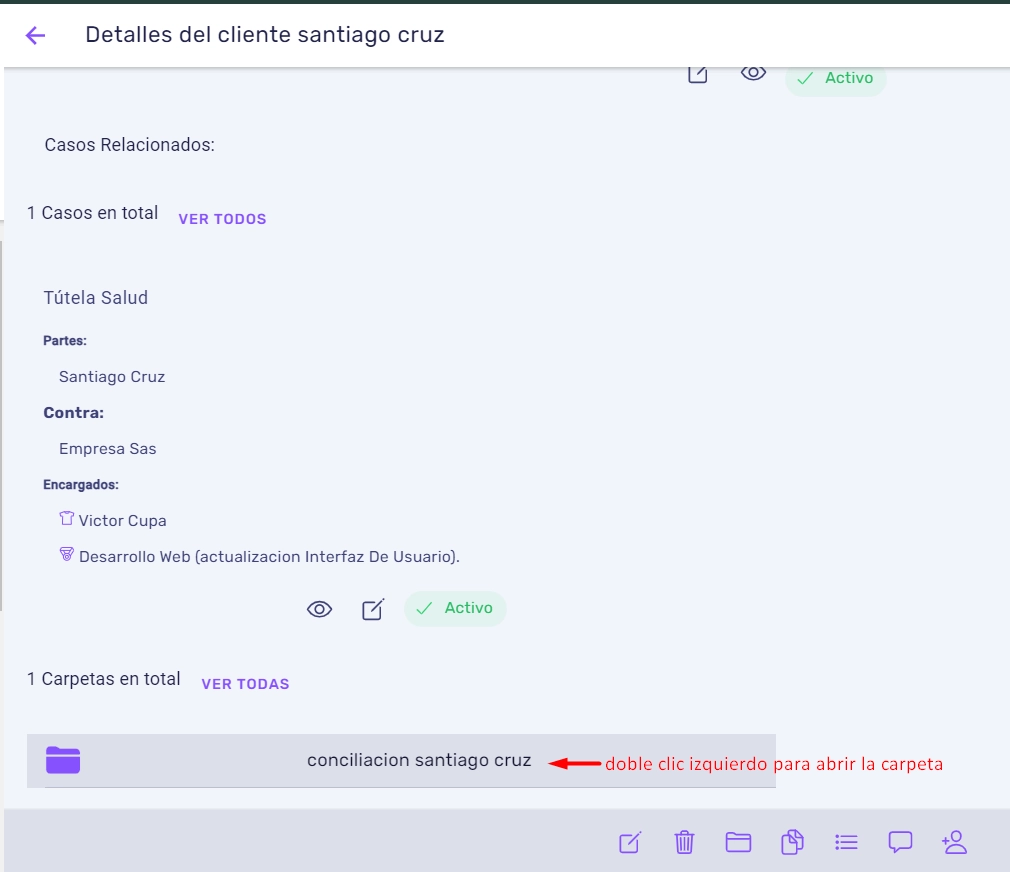1010x872 pixels.
Task: Click the Partes label
Action: pyautogui.click(x=65, y=341)
